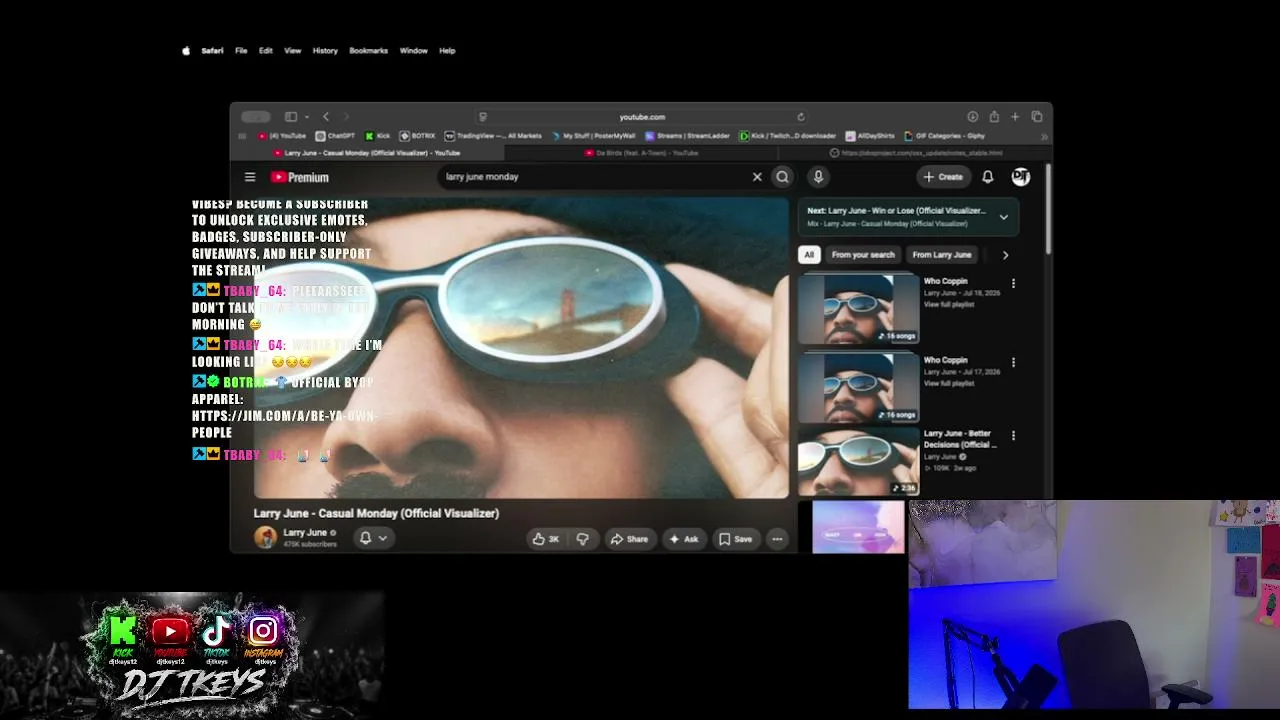1280x720 pixels.
Task: Go to YouTube Premium home logo
Action: pos(299,177)
